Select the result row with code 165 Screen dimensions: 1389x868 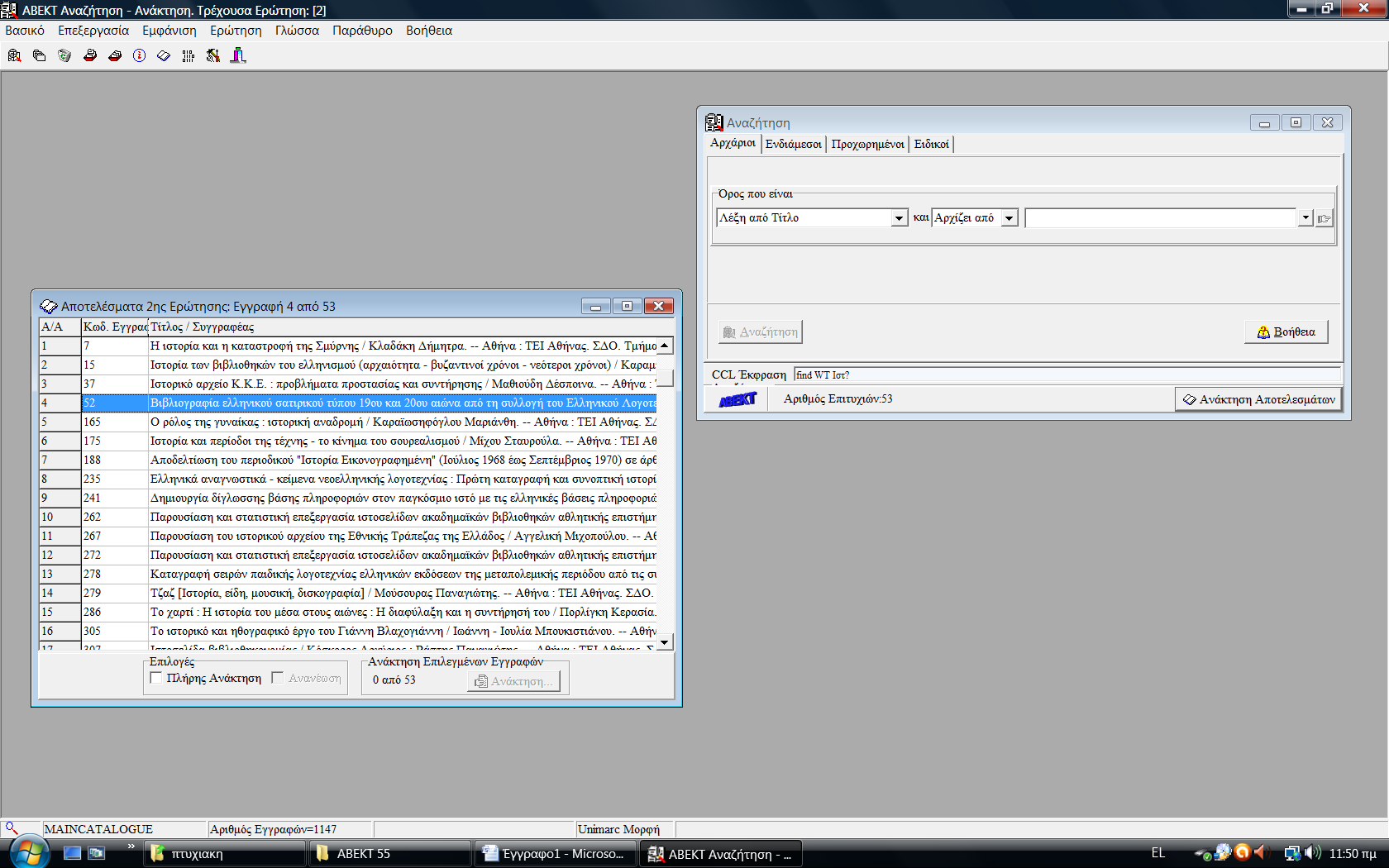pos(348,422)
